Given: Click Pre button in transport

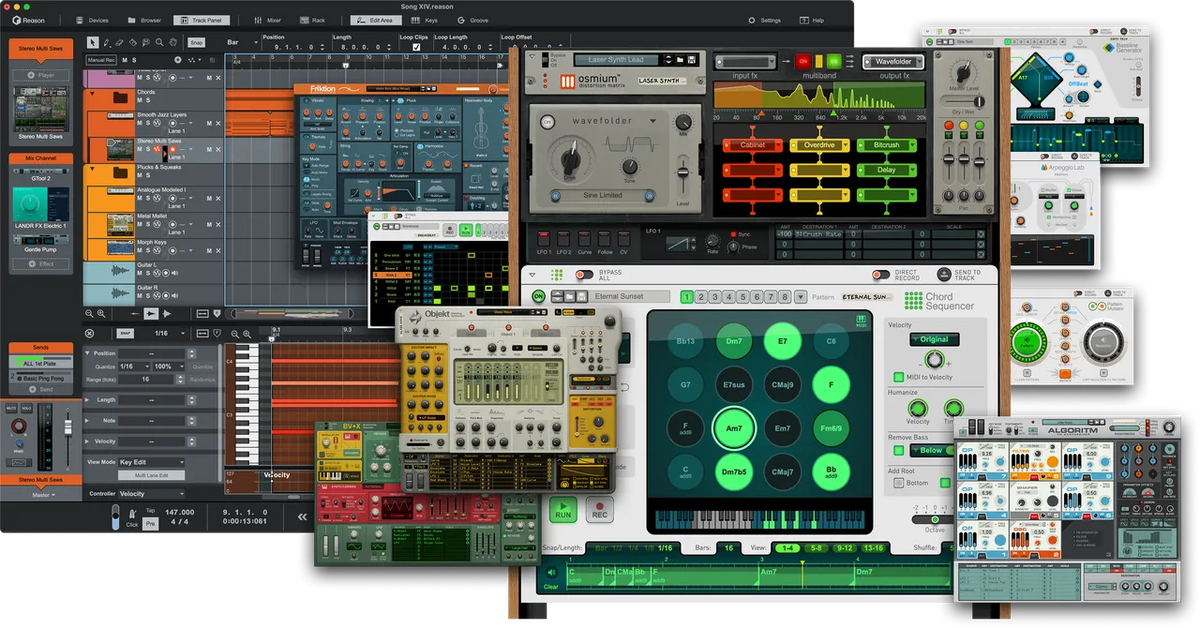Looking at the screenshot, I should pyautogui.click(x=150, y=522).
